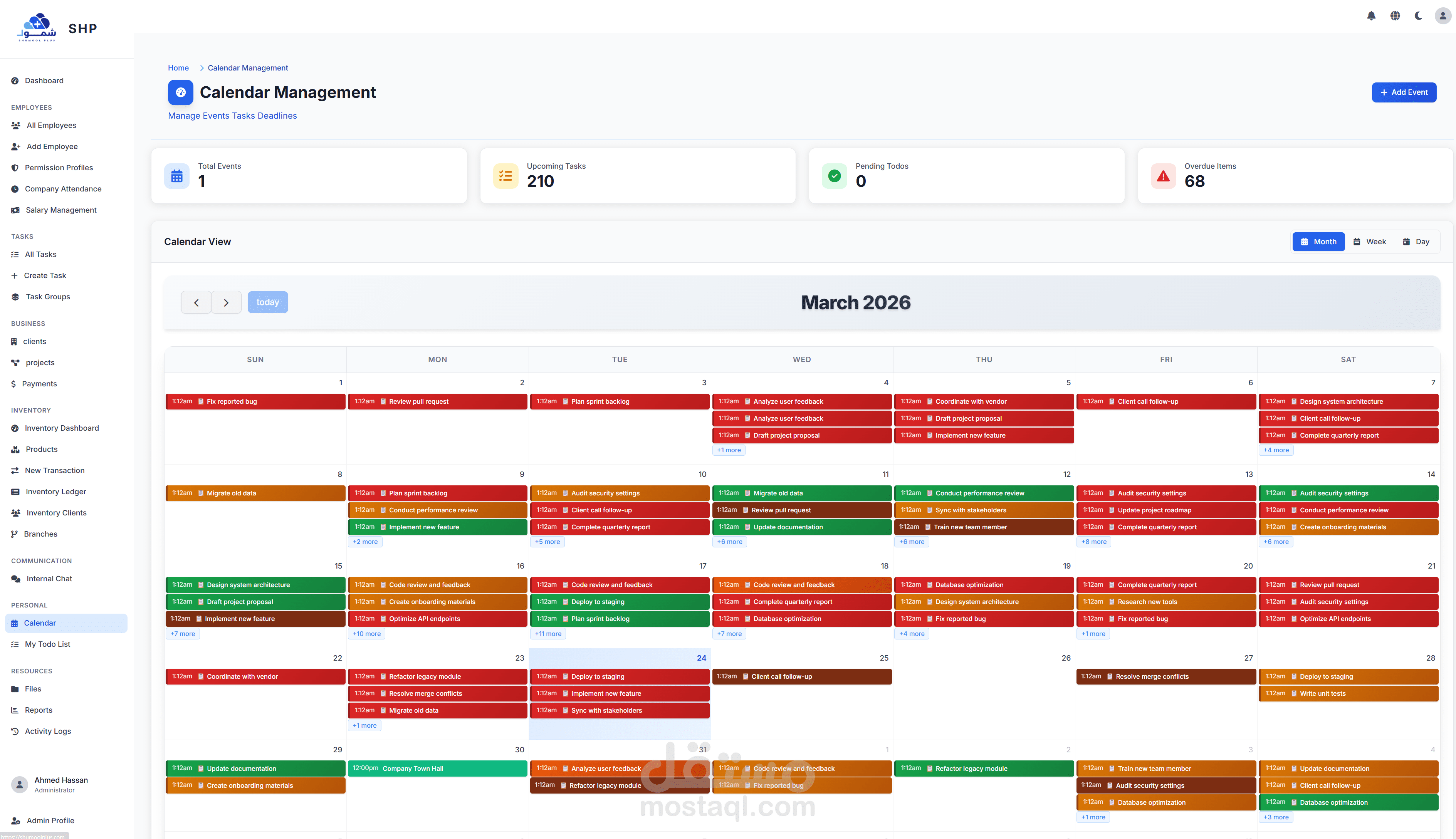Open the user avatar menu
The width and height of the screenshot is (1456, 839).
click(x=1443, y=15)
